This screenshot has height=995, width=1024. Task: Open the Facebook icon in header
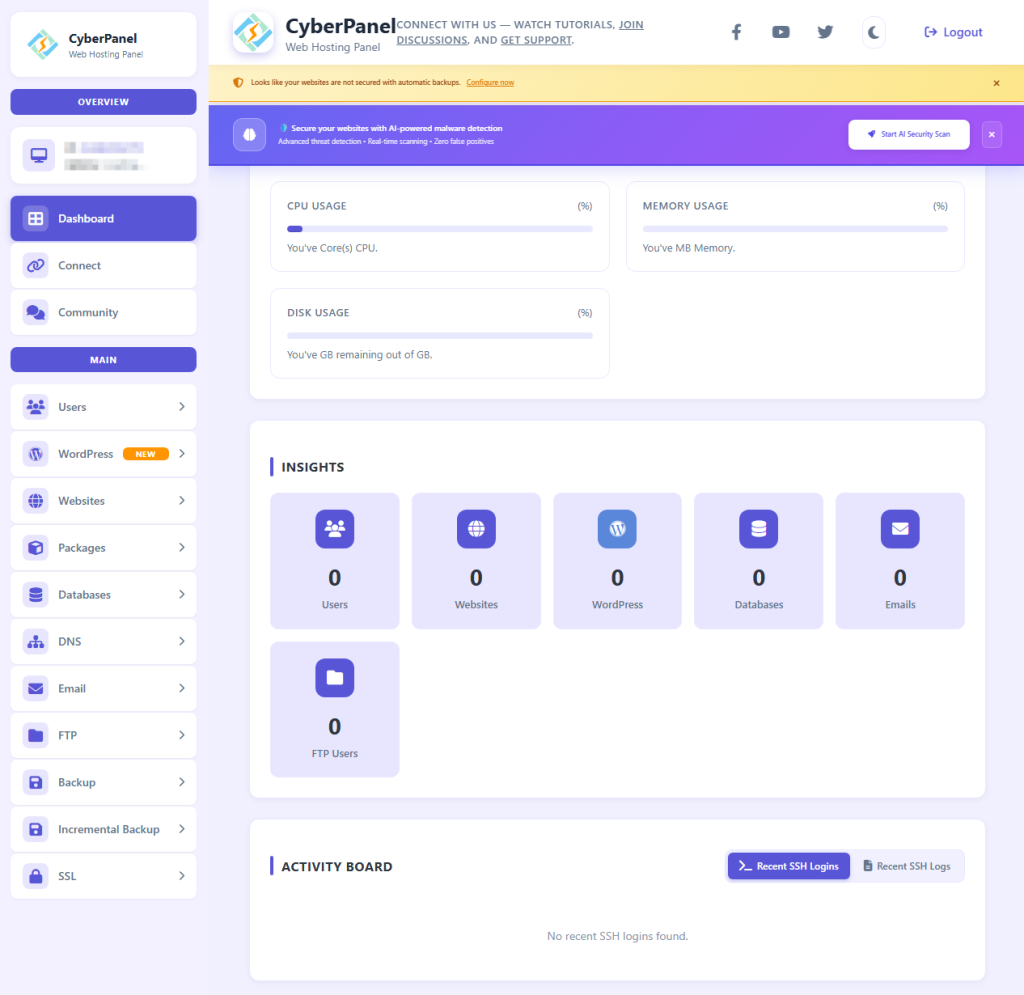(x=736, y=32)
